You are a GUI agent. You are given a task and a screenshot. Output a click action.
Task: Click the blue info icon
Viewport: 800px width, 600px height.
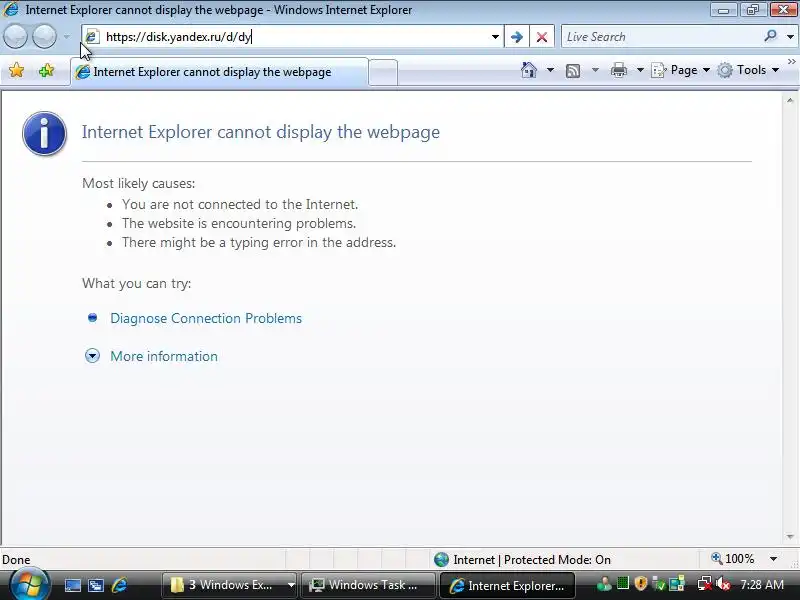[44, 133]
